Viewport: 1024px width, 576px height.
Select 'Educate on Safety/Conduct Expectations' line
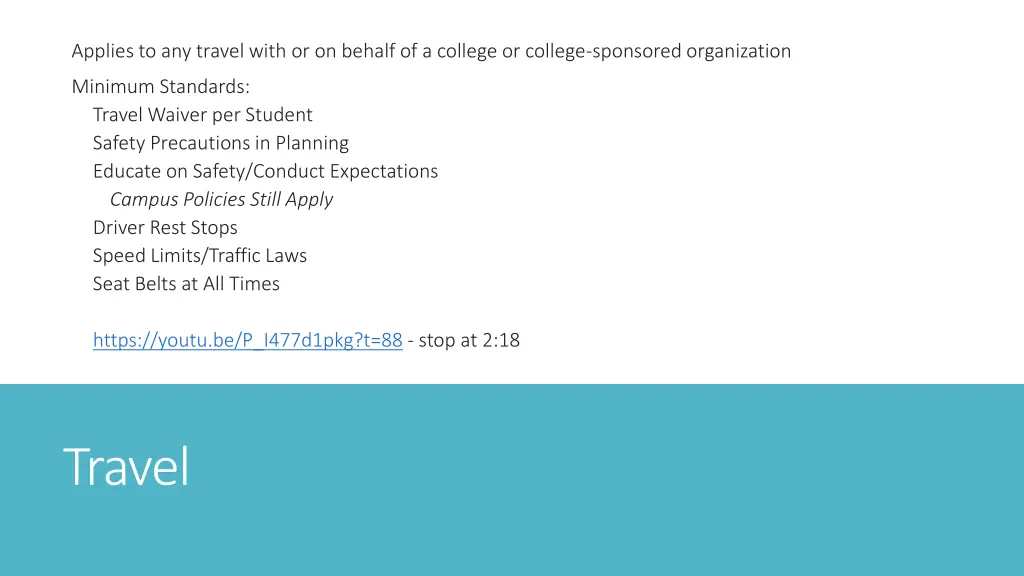pyautogui.click(x=265, y=171)
